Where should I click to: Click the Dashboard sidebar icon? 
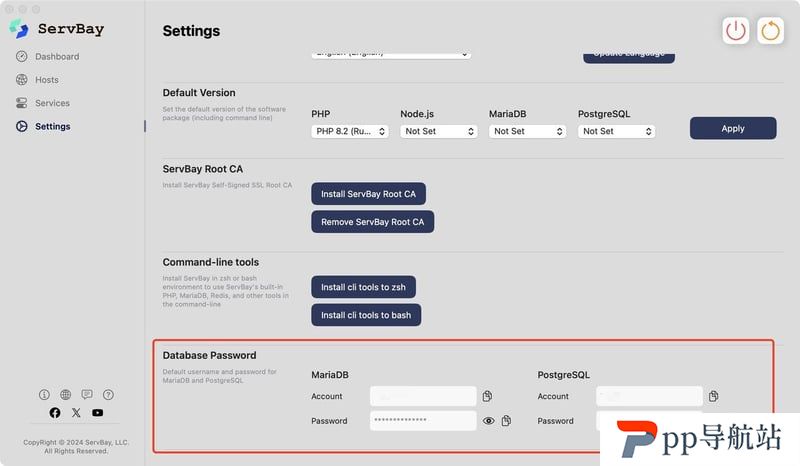(21, 56)
